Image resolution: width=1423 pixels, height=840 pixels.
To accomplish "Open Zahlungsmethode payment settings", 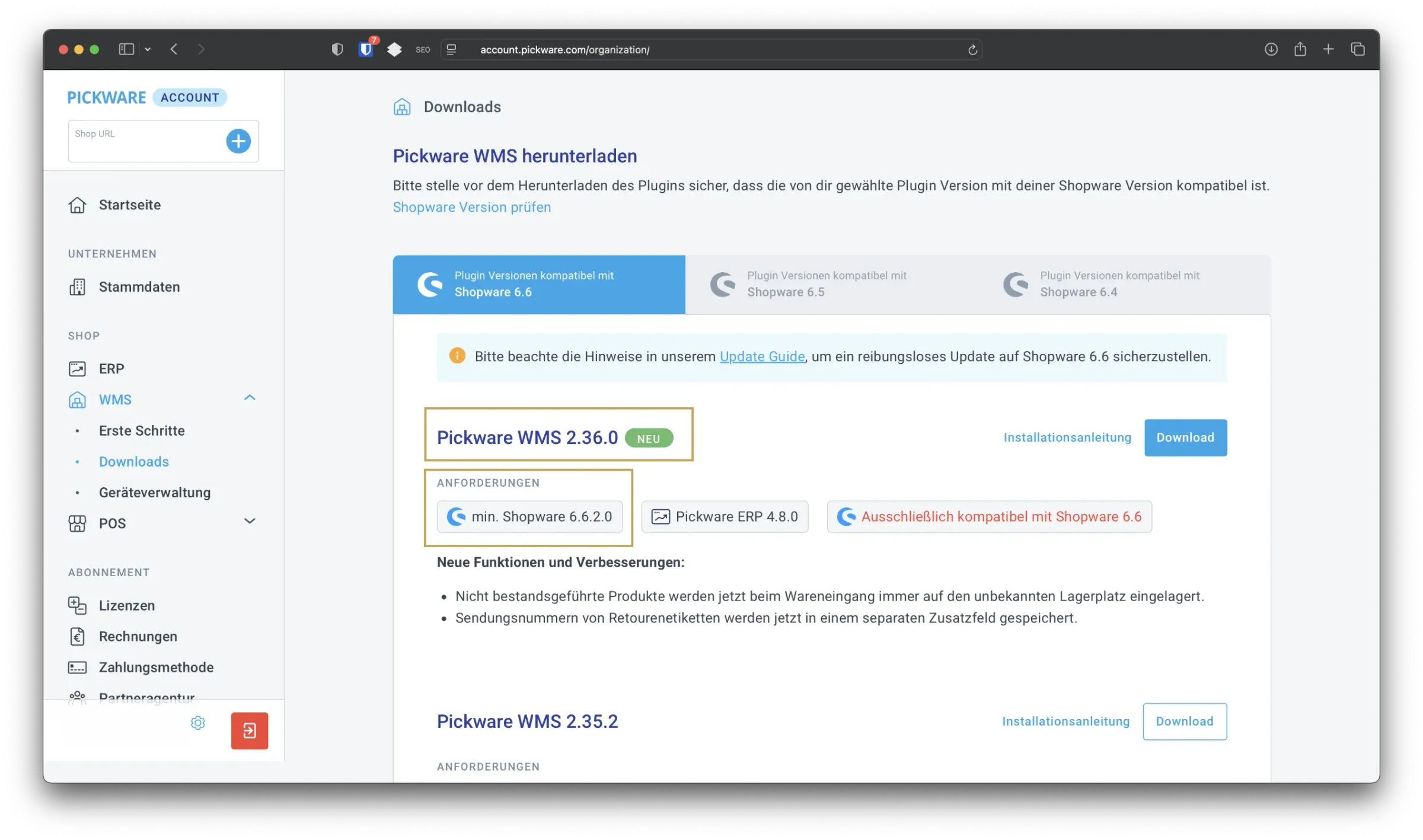I will tap(156, 667).
